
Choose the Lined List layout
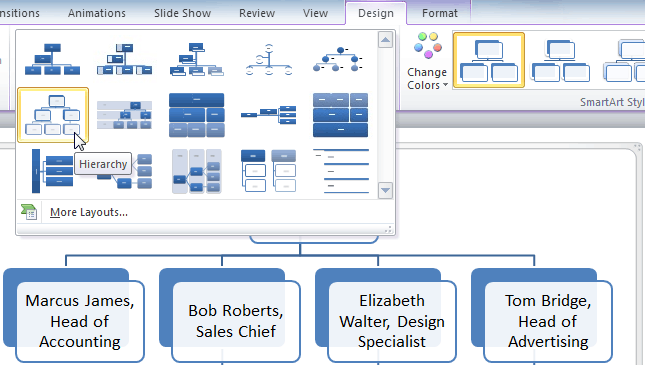(x=340, y=171)
